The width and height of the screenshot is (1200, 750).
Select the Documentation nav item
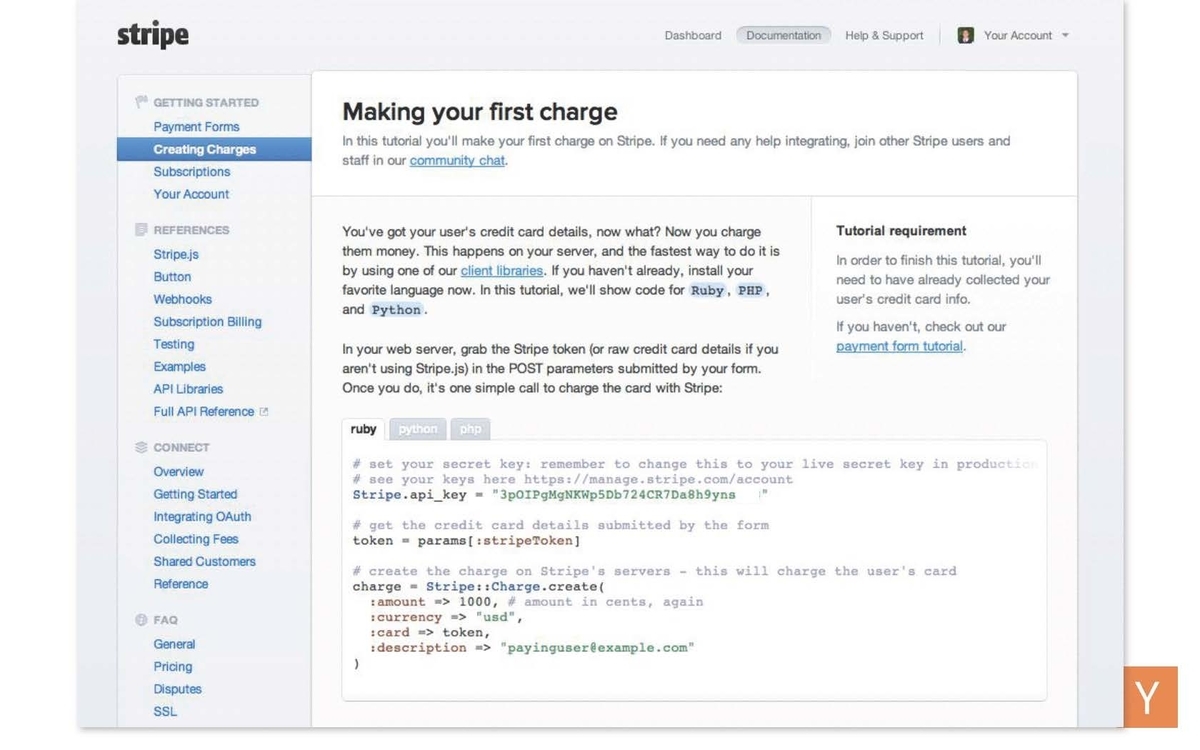(x=784, y=35)
